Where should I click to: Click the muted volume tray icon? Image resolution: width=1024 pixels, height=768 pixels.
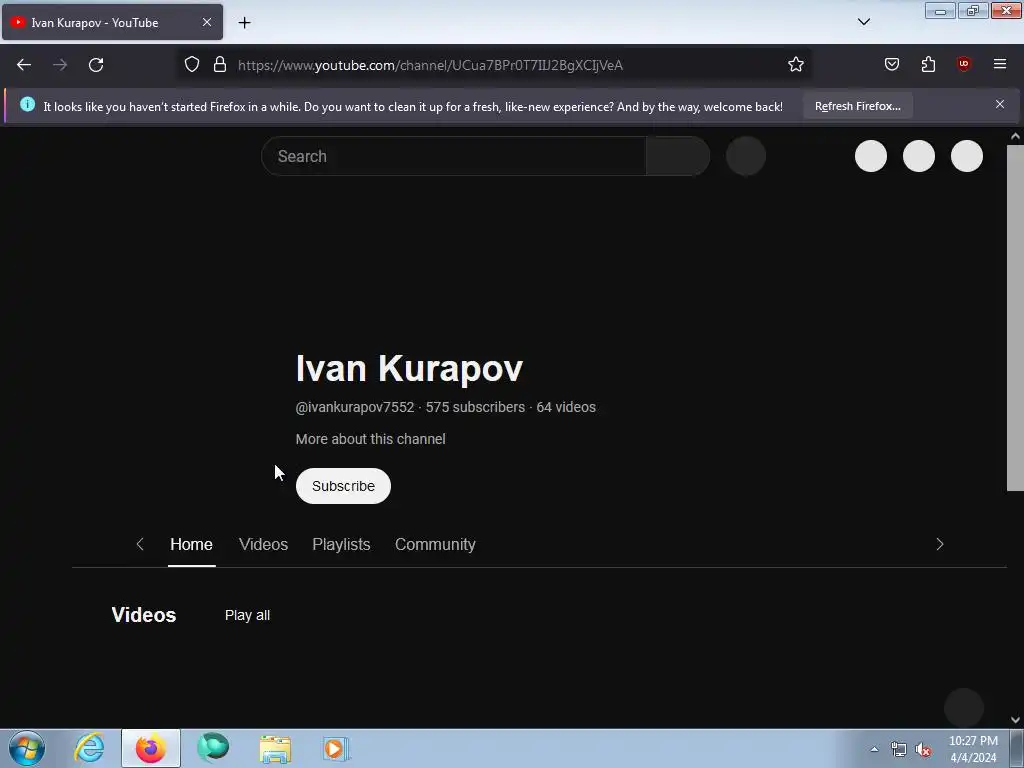(x=922, y=750)
